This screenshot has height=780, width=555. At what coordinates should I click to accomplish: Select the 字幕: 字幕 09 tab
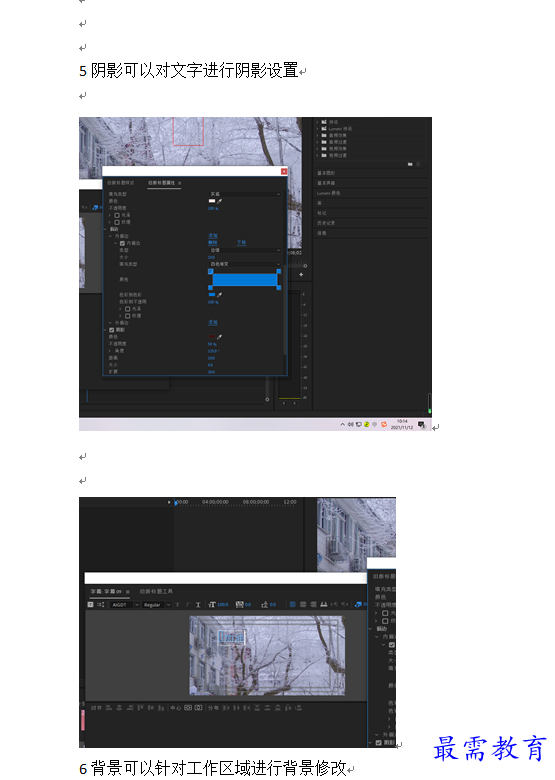coord(106,591)
